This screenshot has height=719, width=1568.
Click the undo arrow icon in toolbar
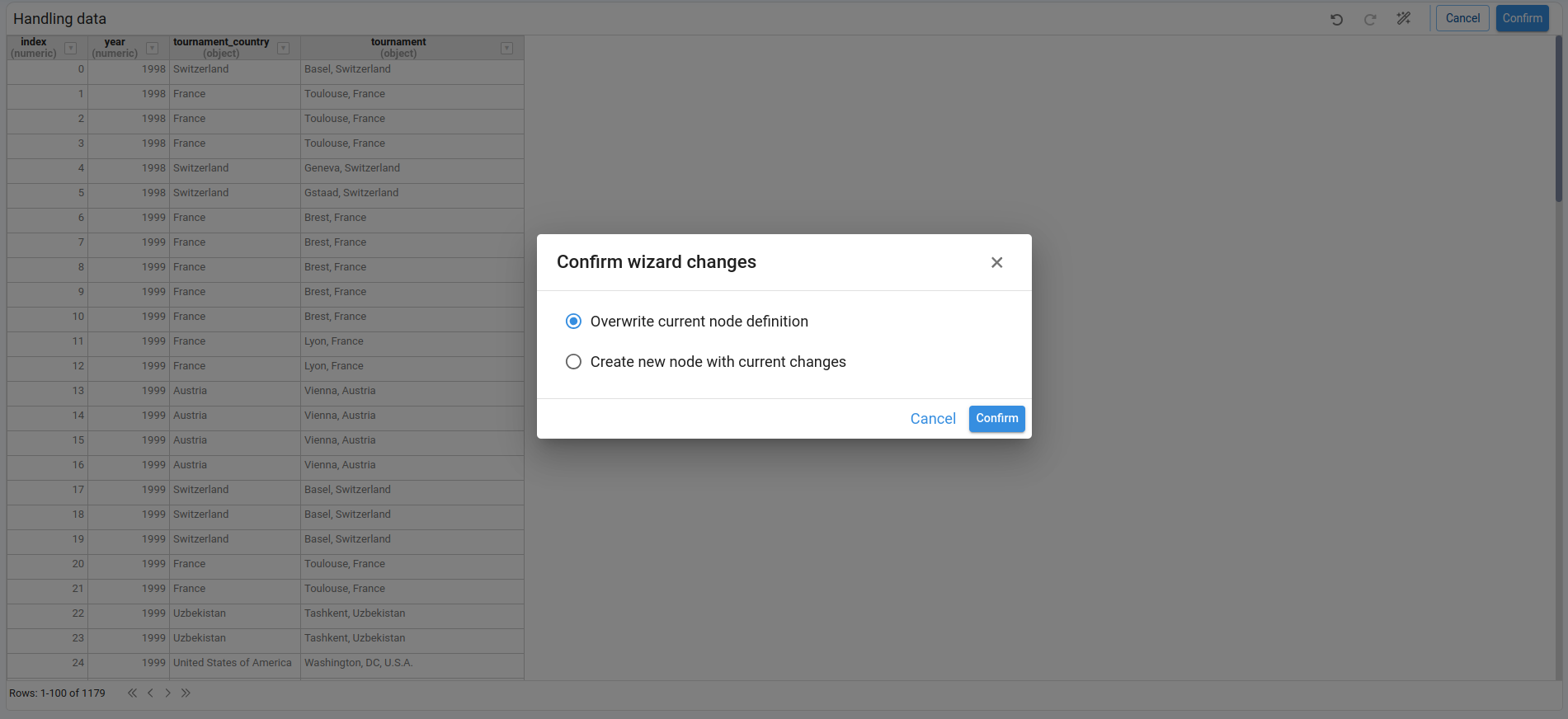tap(1336, 19)
